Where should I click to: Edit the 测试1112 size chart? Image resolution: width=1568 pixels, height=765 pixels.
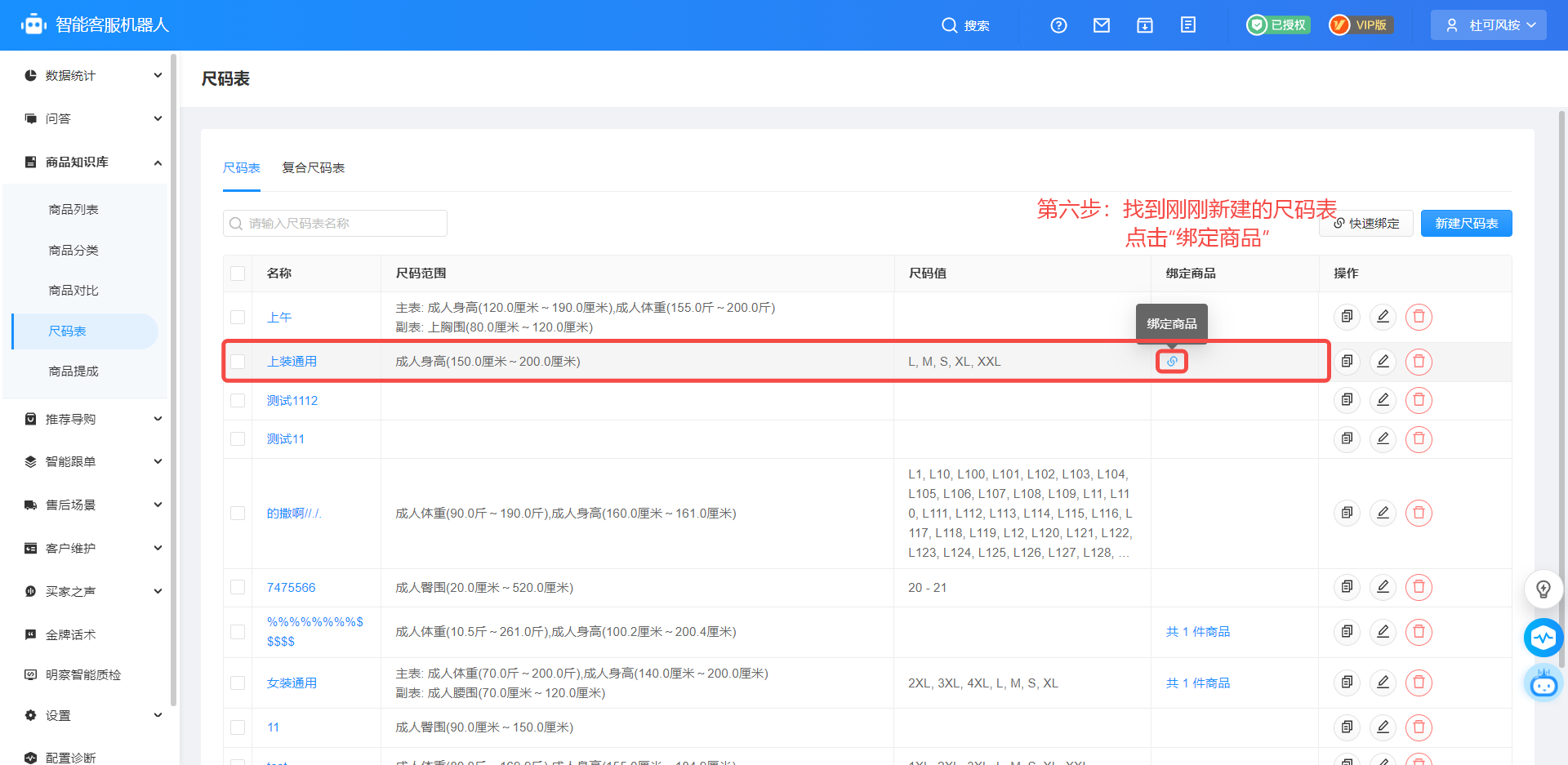(x=1383, y=400)
